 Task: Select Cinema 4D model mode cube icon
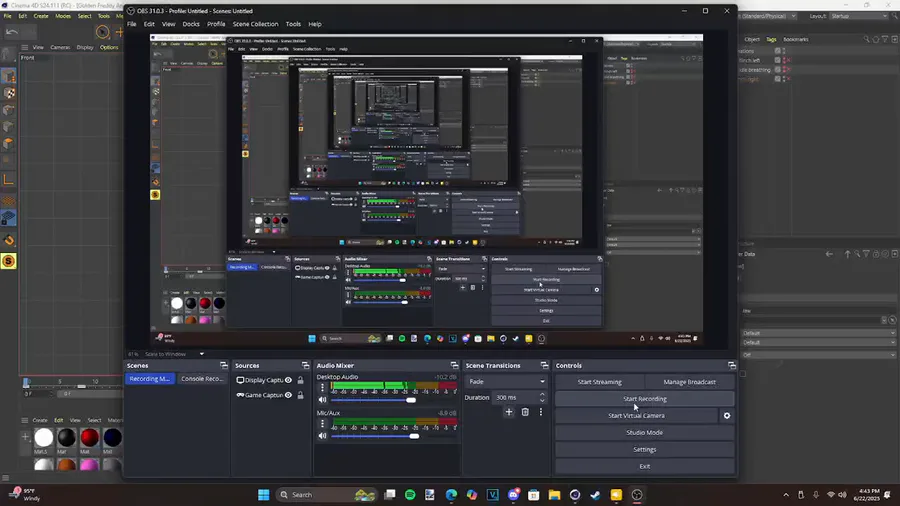[x=9, y=76]
